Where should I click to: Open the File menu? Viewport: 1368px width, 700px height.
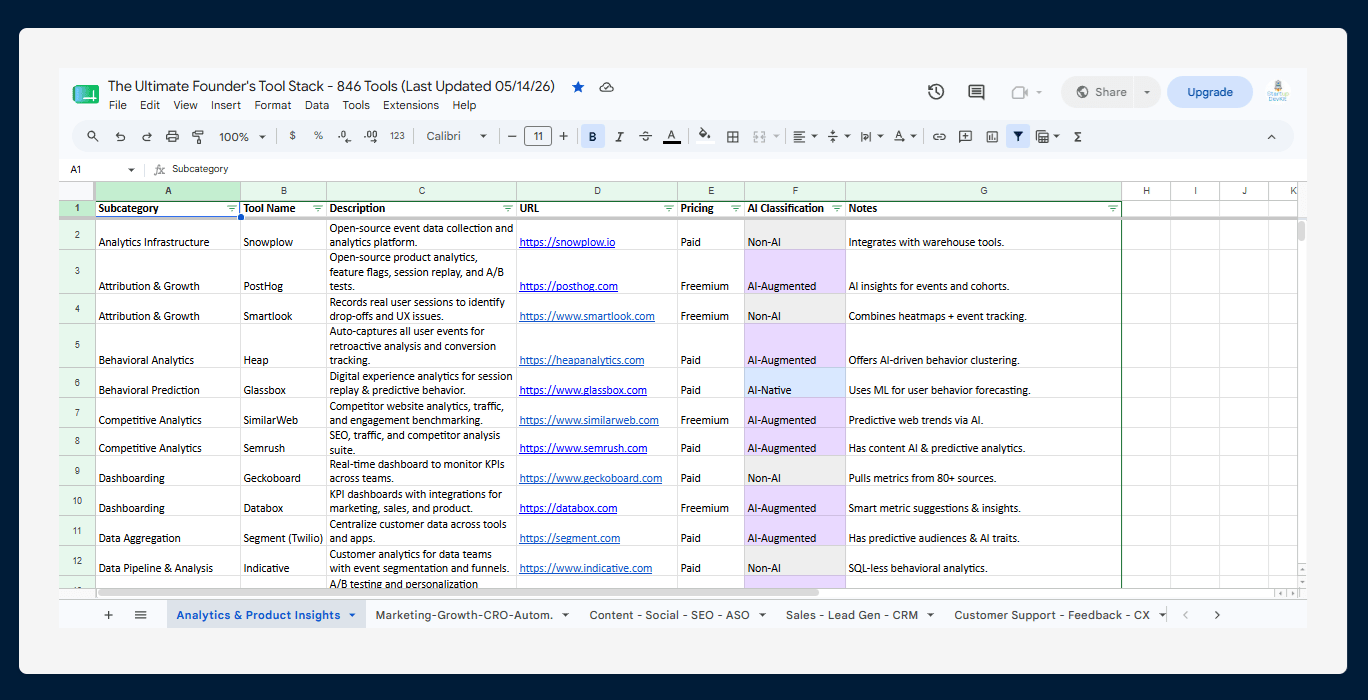point(118,105)
